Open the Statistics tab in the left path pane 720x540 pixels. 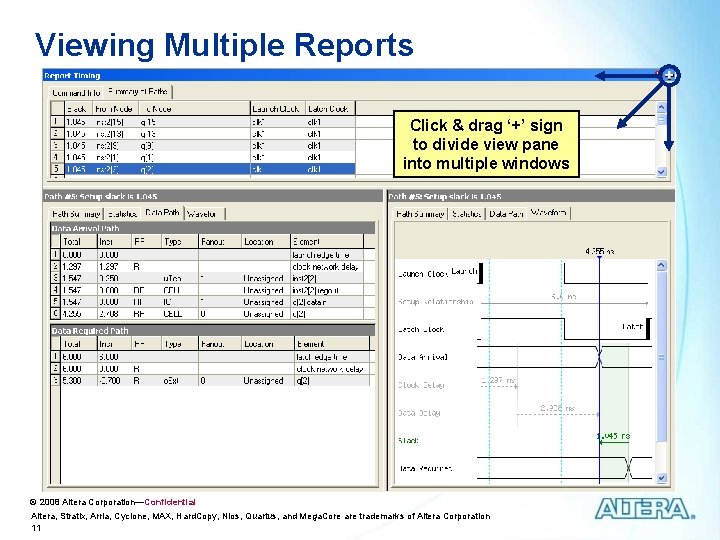[x=123, y=214]
